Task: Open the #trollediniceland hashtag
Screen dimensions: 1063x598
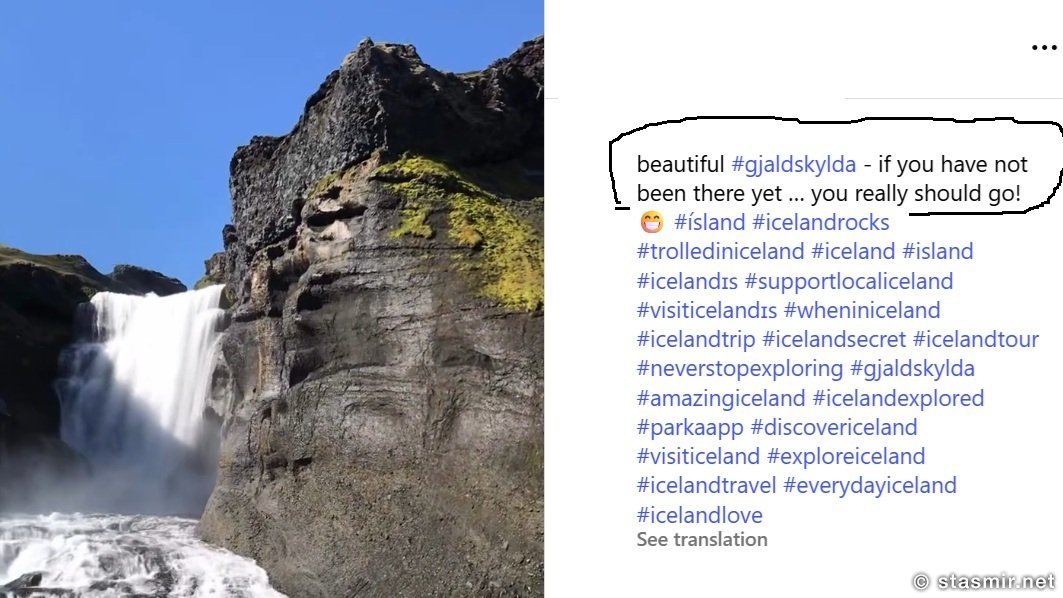Action: point(720,252)
